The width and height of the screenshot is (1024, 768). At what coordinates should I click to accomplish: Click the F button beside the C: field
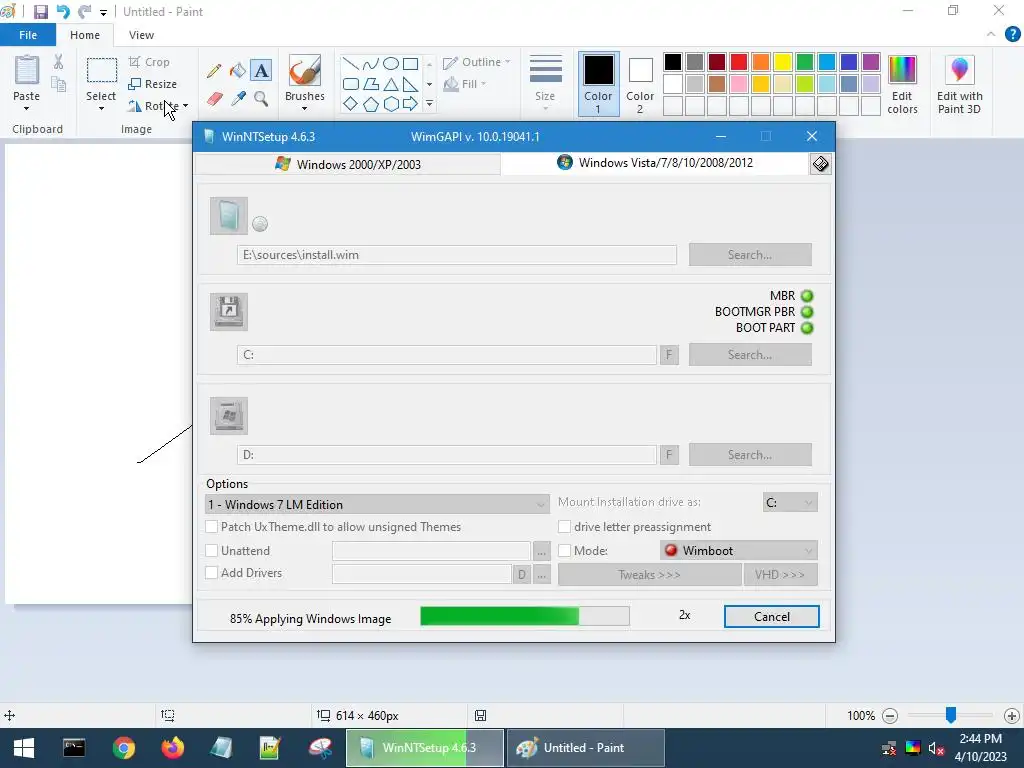click(x=669, y=355)
